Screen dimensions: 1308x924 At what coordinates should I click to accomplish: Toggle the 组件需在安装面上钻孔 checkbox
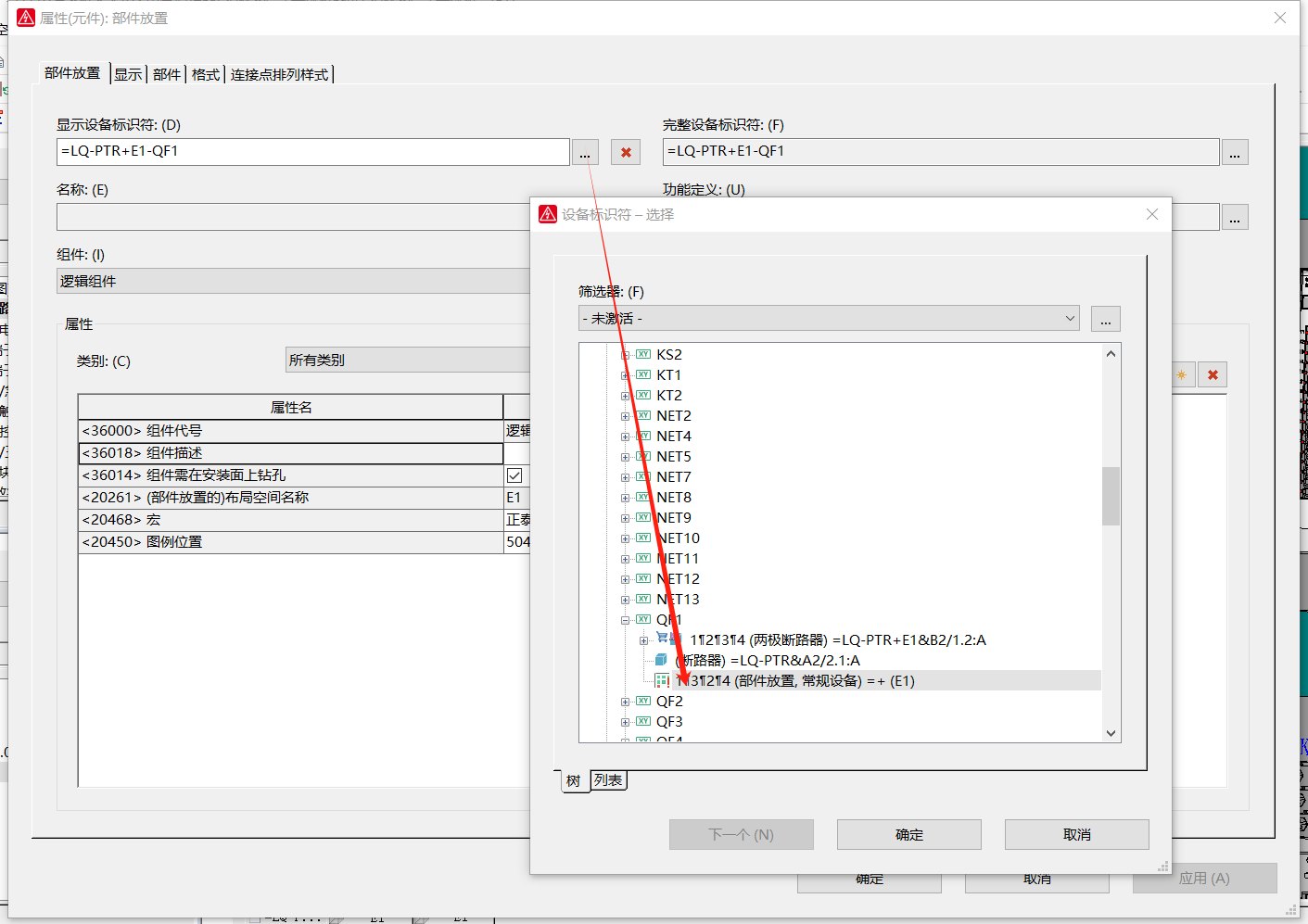pos(514,475)
